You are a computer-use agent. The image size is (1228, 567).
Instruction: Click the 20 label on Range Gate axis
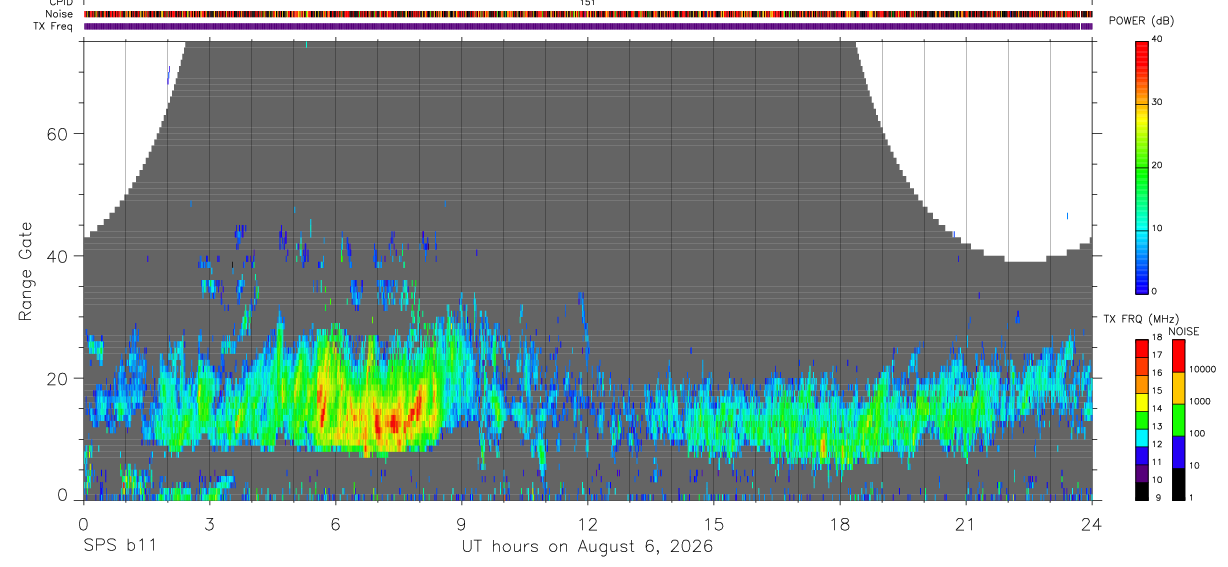click(x=58, y=379)
